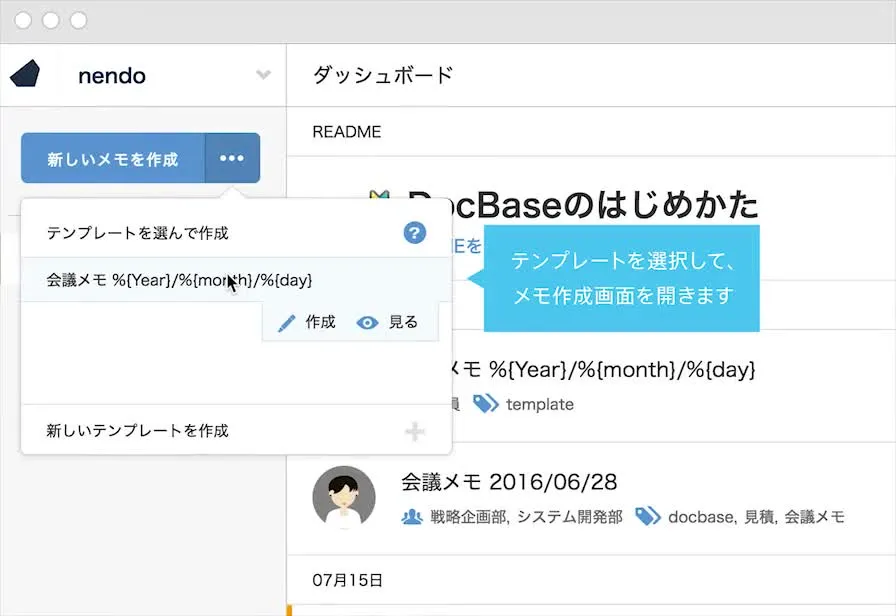Click the tag icon next to template
This screenshot has height=616, width=896.
coord(486,404)
